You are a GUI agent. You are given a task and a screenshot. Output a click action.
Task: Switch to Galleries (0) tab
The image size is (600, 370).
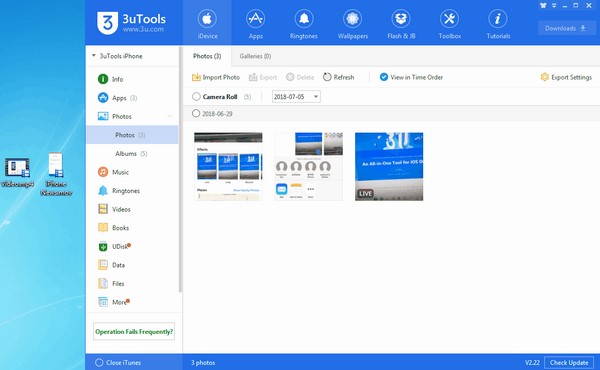[255, 56]
